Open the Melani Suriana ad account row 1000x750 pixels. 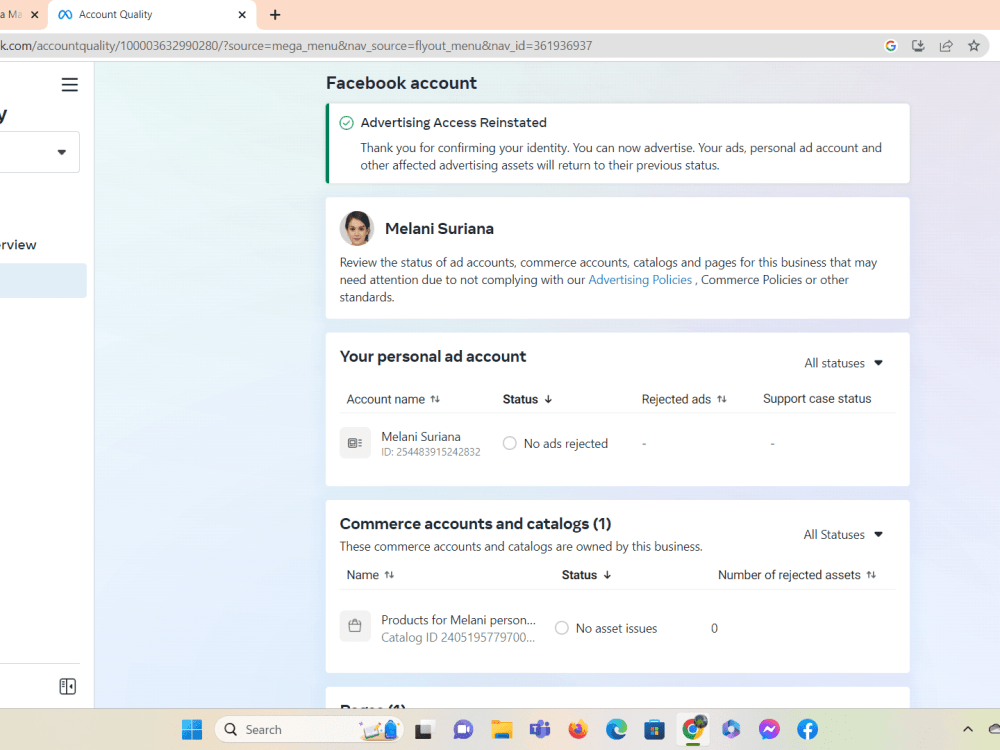coord(617,443)
